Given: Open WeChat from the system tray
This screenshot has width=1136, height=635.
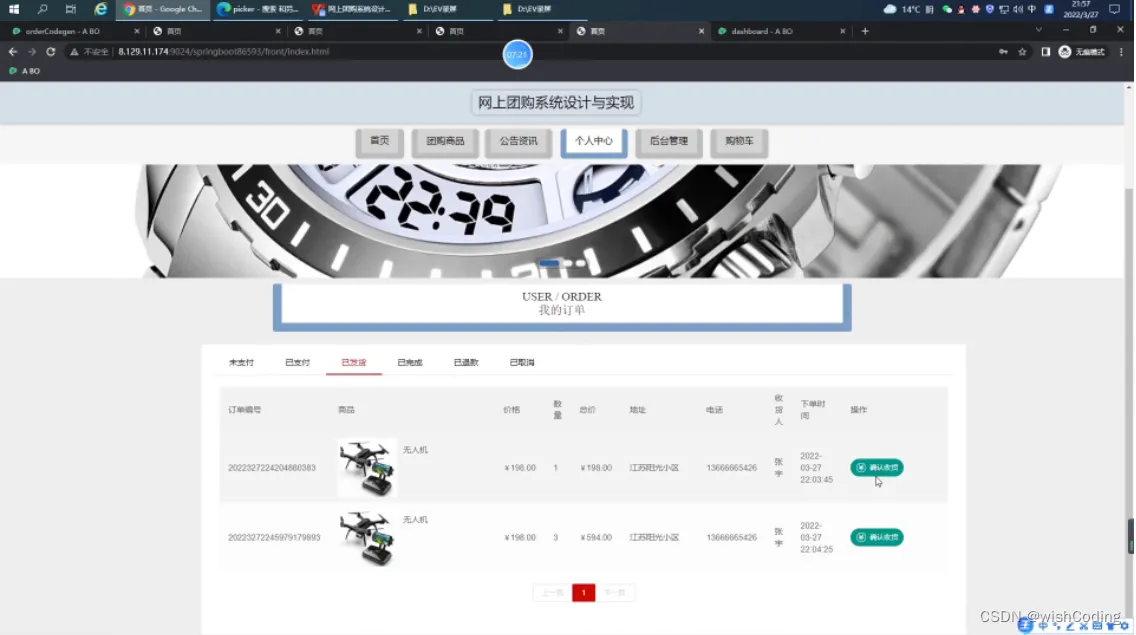Looking at the screenshot, I should (947, 9).
